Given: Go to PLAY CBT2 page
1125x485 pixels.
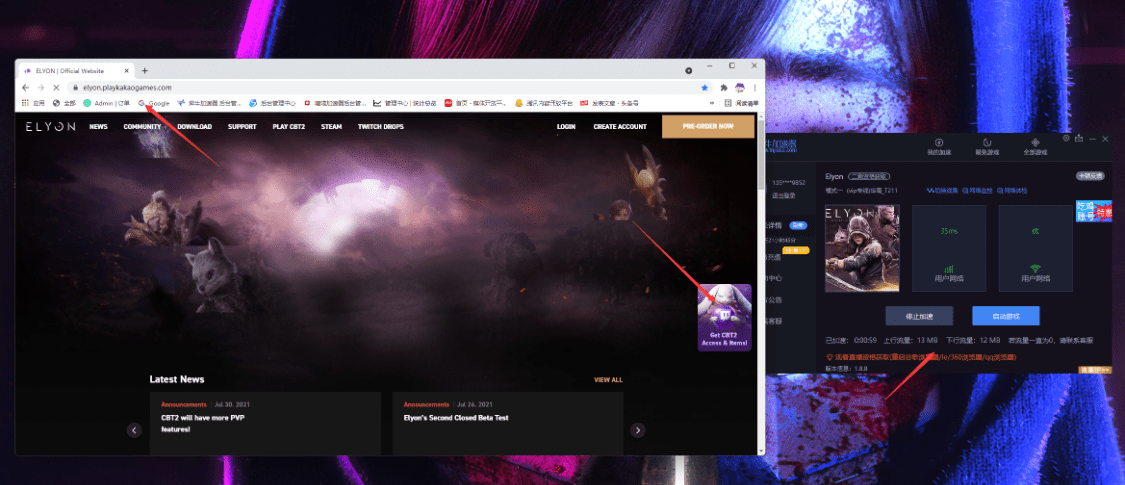Looking at the screenshot, I should click(x=288, y=127).
